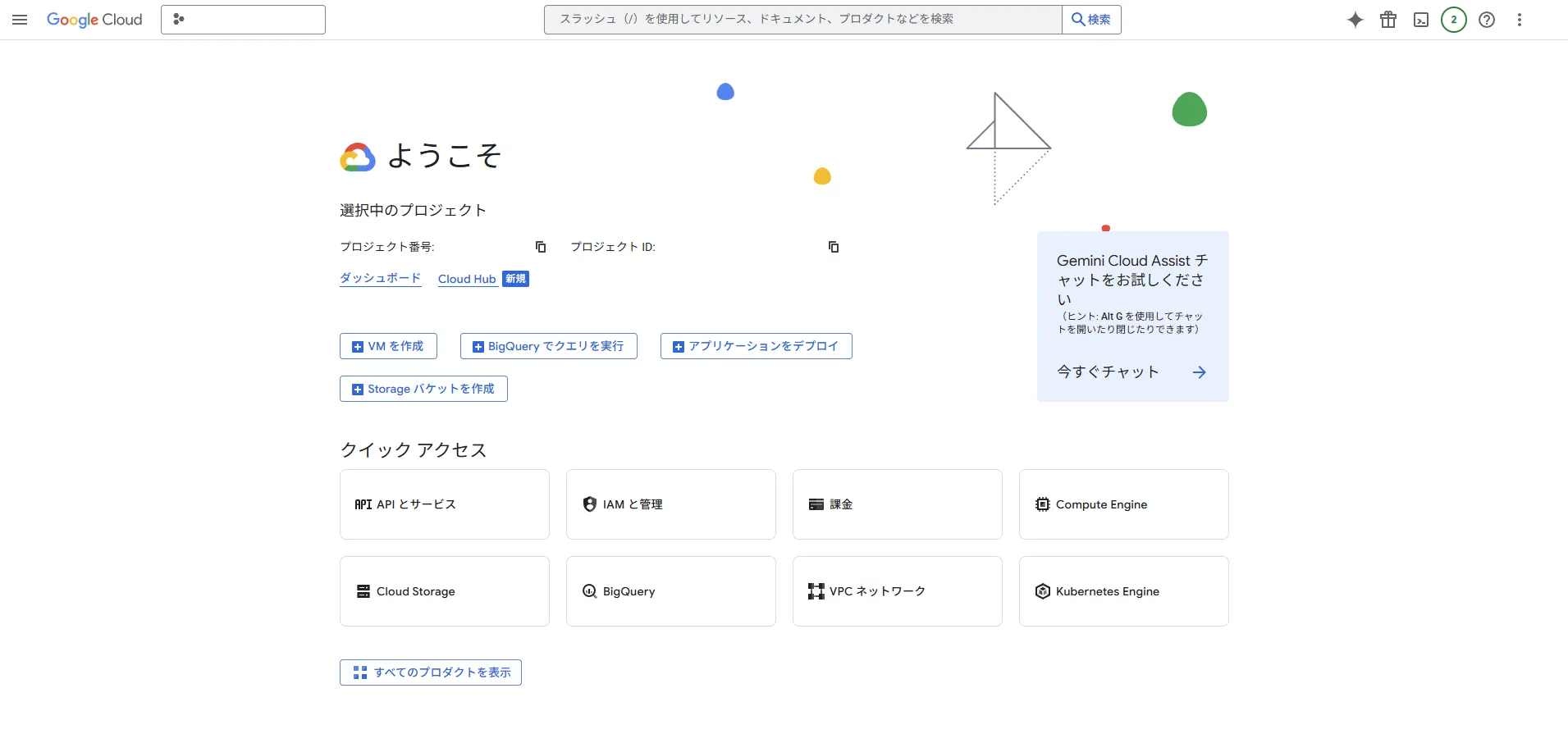The height and width of the screenshot is (743, 1568).
Task: Click Storage バケットを作成 button
Action: pyautogui.click(x=423, y=389)
